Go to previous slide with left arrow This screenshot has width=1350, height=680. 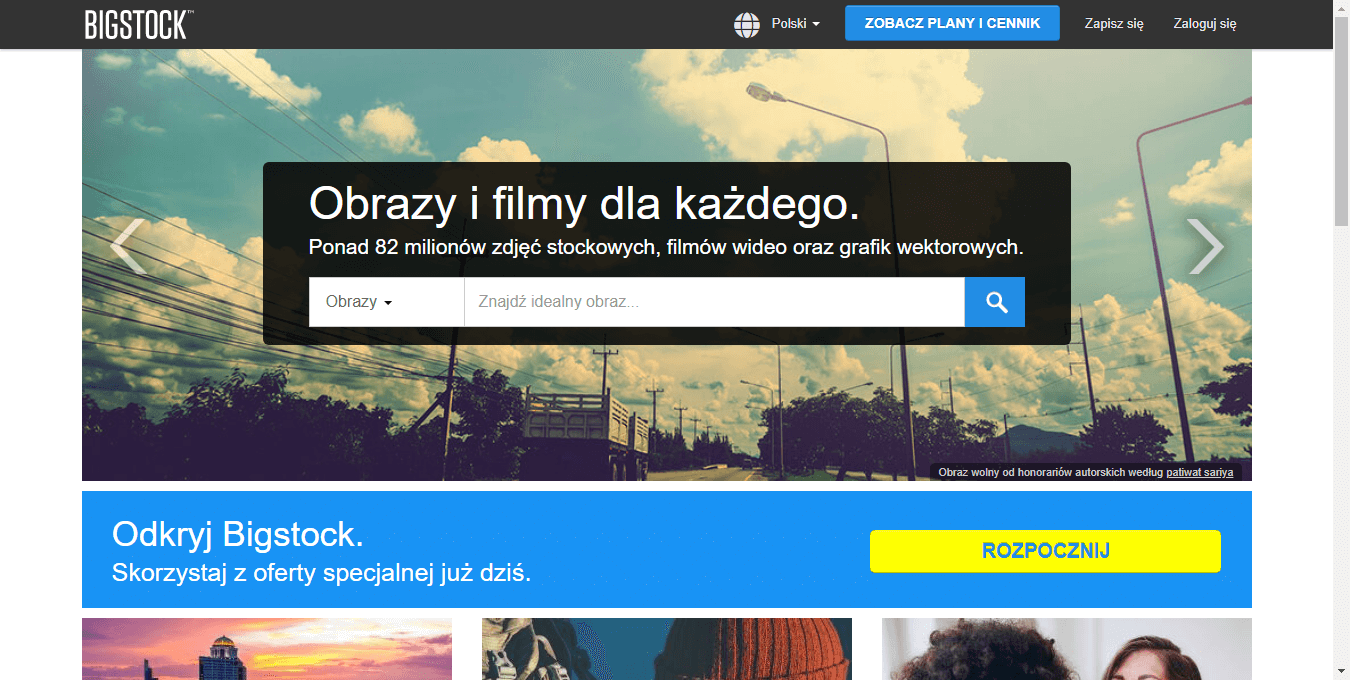pyautogui.click(x=128, y=246)
